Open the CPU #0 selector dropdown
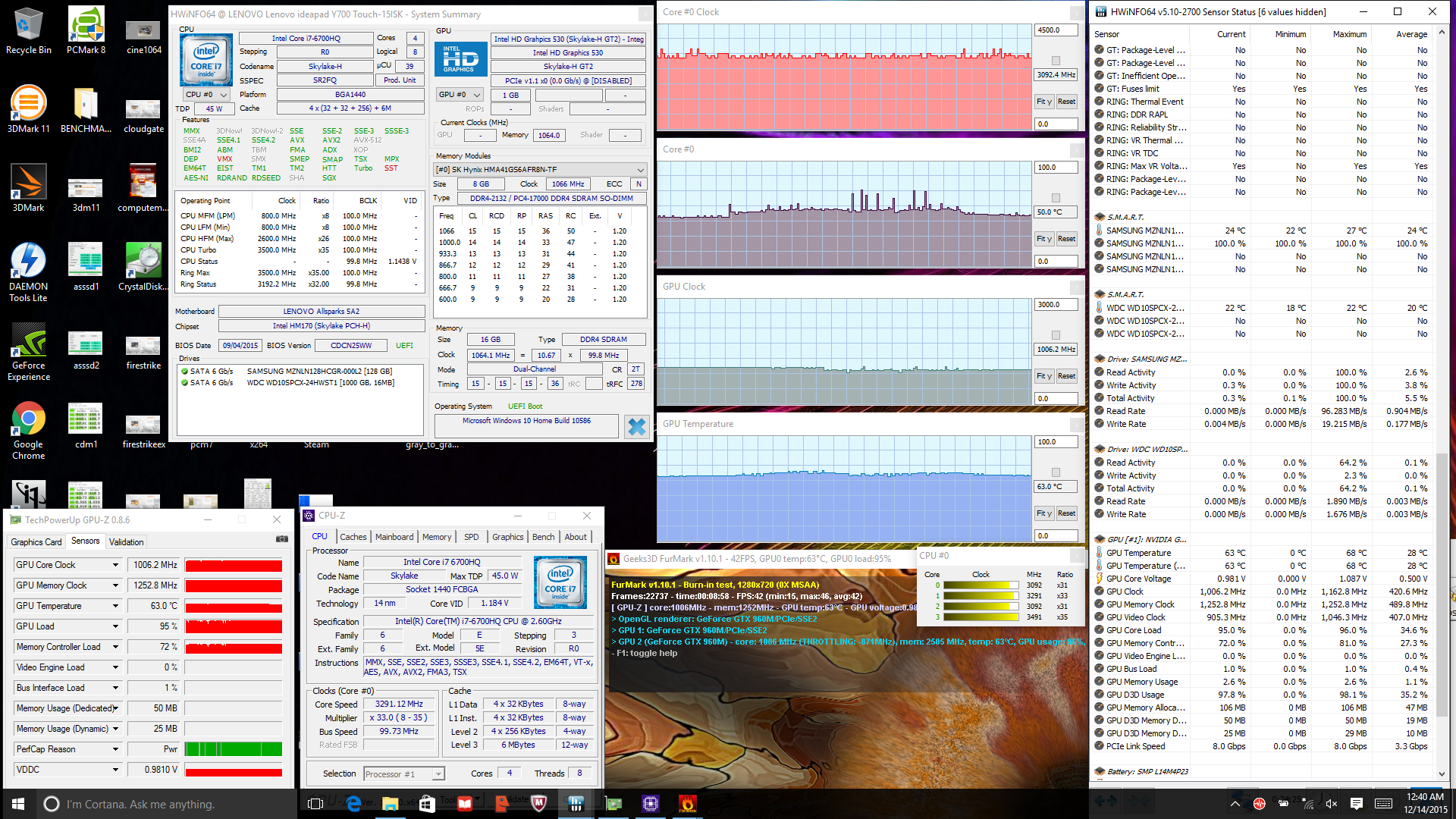This screenshot has height=819, width=1456. [x=206, y=95]
